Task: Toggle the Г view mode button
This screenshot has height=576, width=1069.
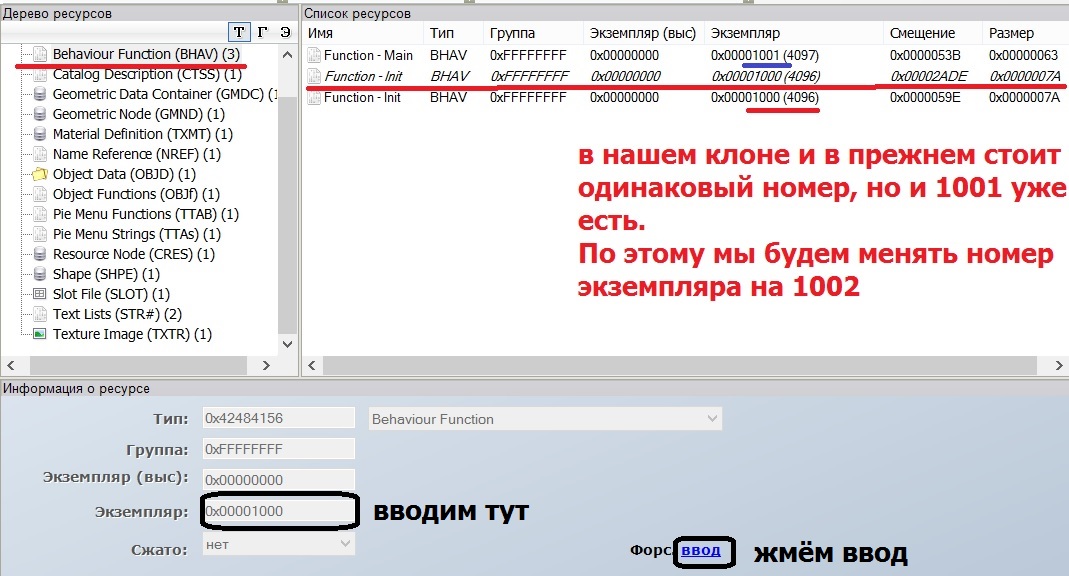Action: pyautogui.click(x=262, y=32)
